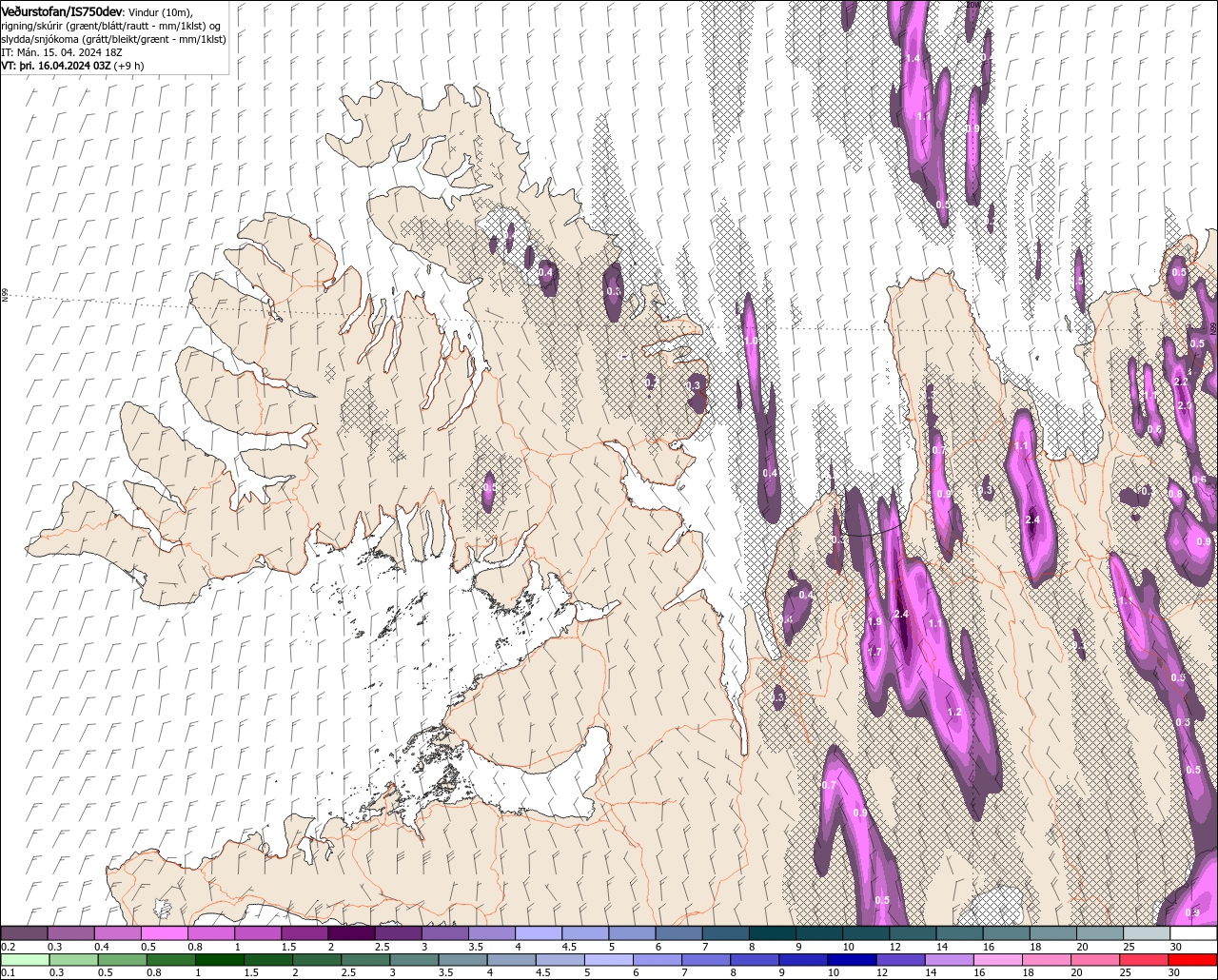Screen dimensions: 1218x980
Task: Click the 'N99' latitude label at left edge
Action: pyautogui.click(x=5, y=296)
